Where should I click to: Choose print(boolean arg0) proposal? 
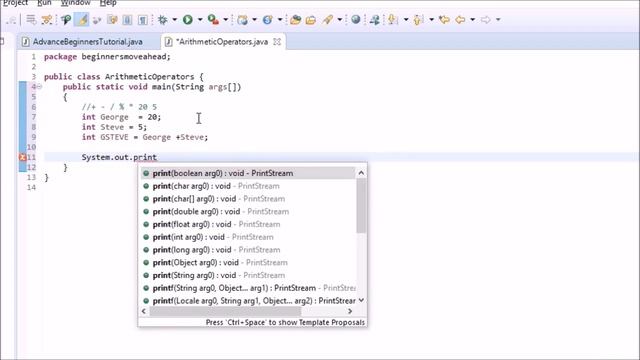(248, 173)
